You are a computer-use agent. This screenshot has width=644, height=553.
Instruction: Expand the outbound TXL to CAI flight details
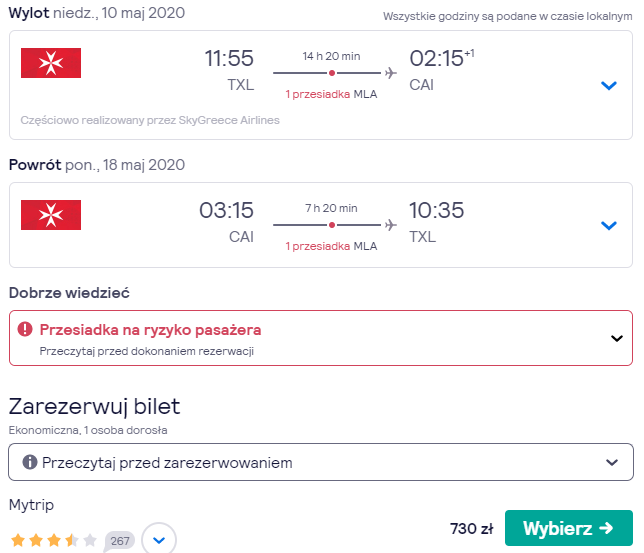pos(609,85)
